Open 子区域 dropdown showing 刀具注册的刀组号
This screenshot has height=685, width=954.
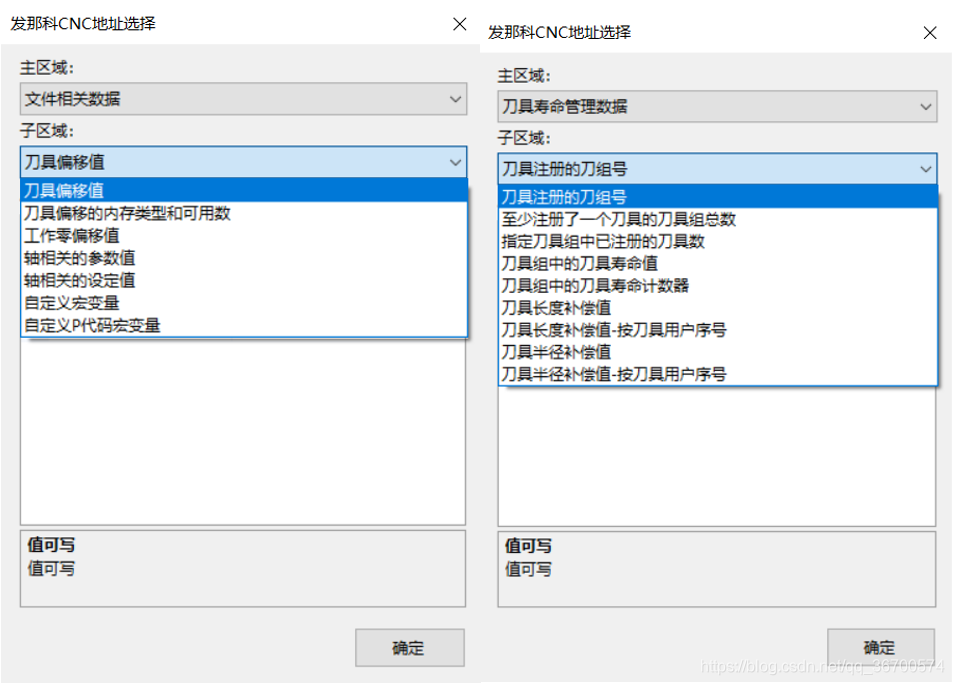[717, 169]
